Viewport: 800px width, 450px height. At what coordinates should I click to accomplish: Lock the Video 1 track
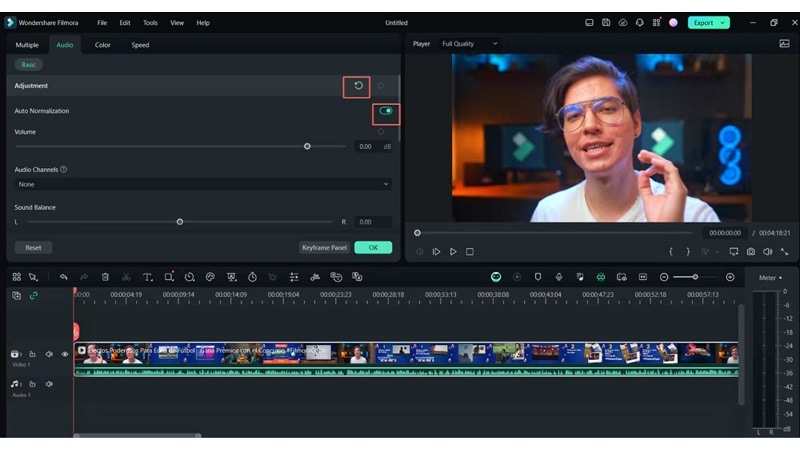32,354
